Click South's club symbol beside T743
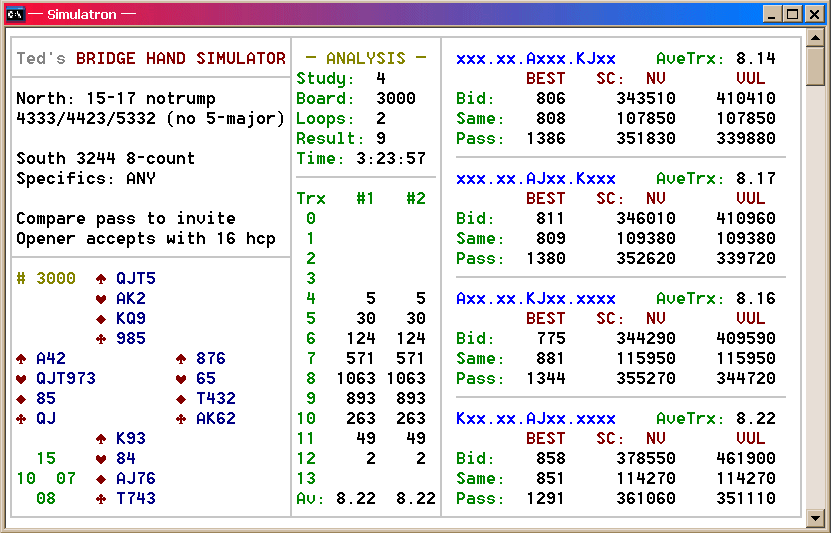 click(x=101, y=499)
